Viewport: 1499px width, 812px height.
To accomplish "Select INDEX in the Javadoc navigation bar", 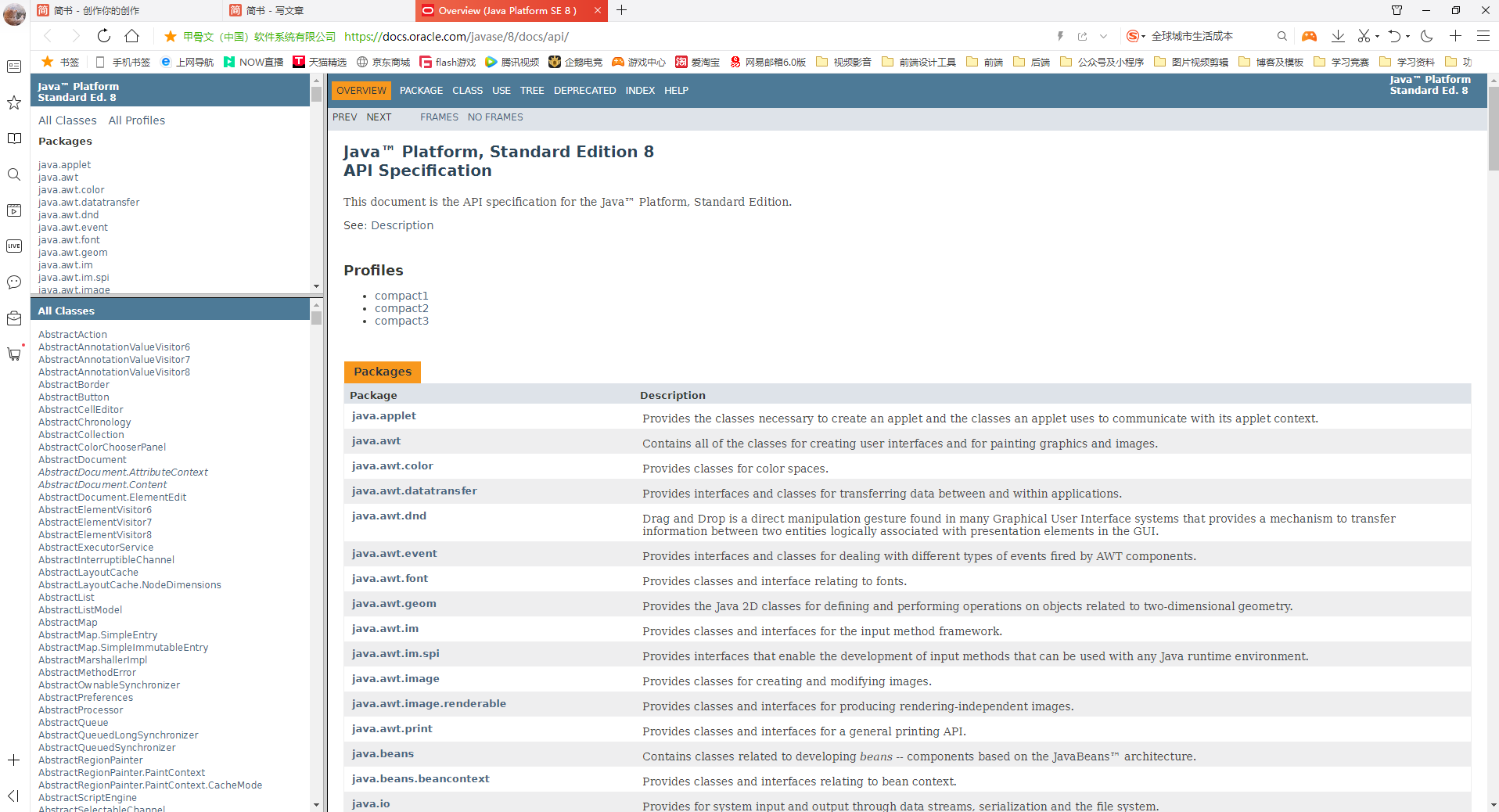I will click(640, 91).
